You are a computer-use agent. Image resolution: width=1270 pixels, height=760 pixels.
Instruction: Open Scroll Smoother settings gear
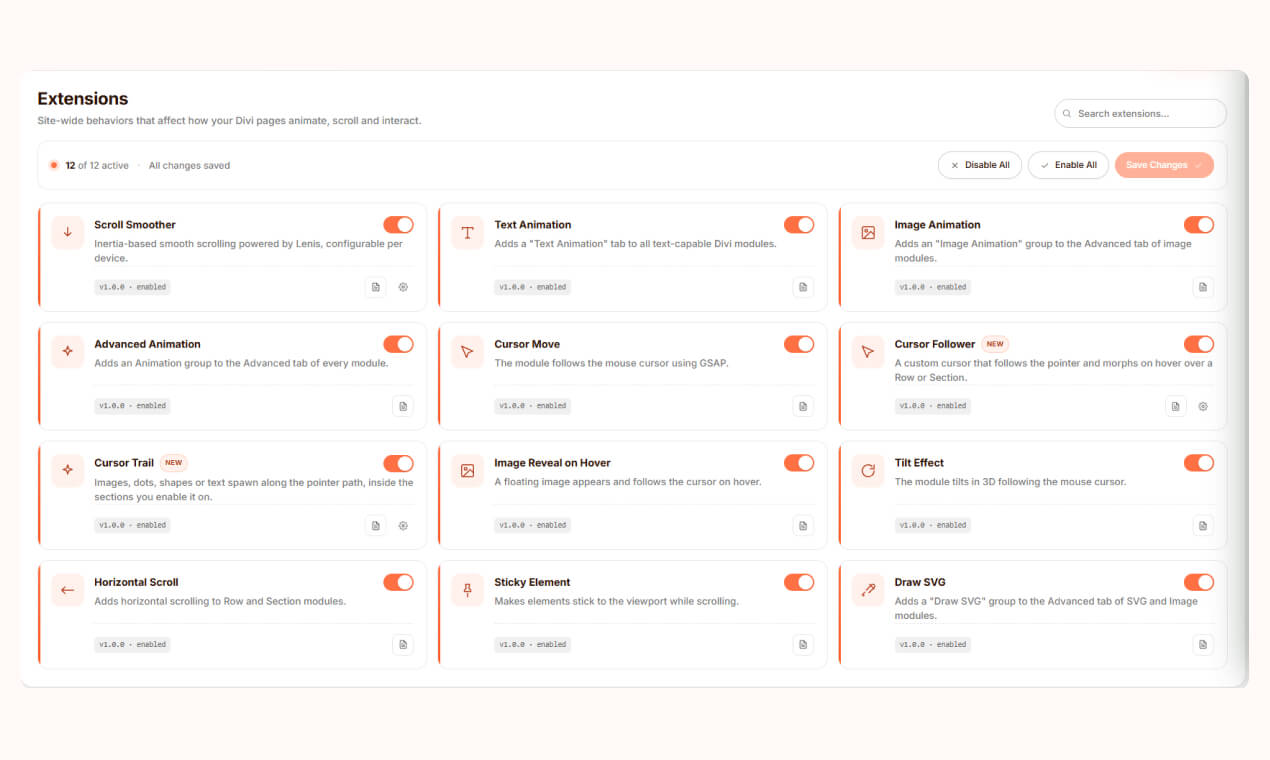click(x=403, y=287)
